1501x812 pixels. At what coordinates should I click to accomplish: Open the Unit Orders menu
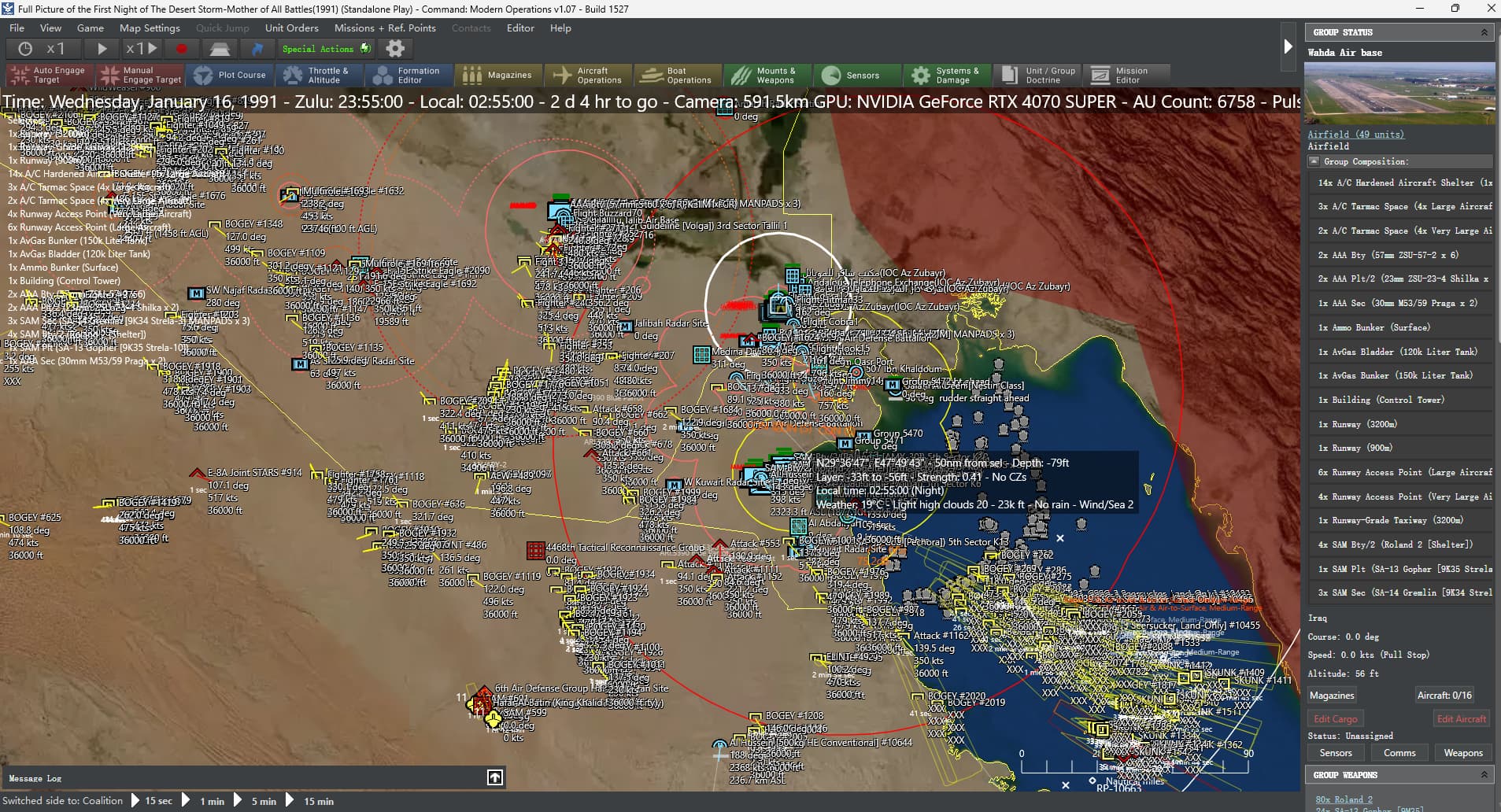click(291, 28)
